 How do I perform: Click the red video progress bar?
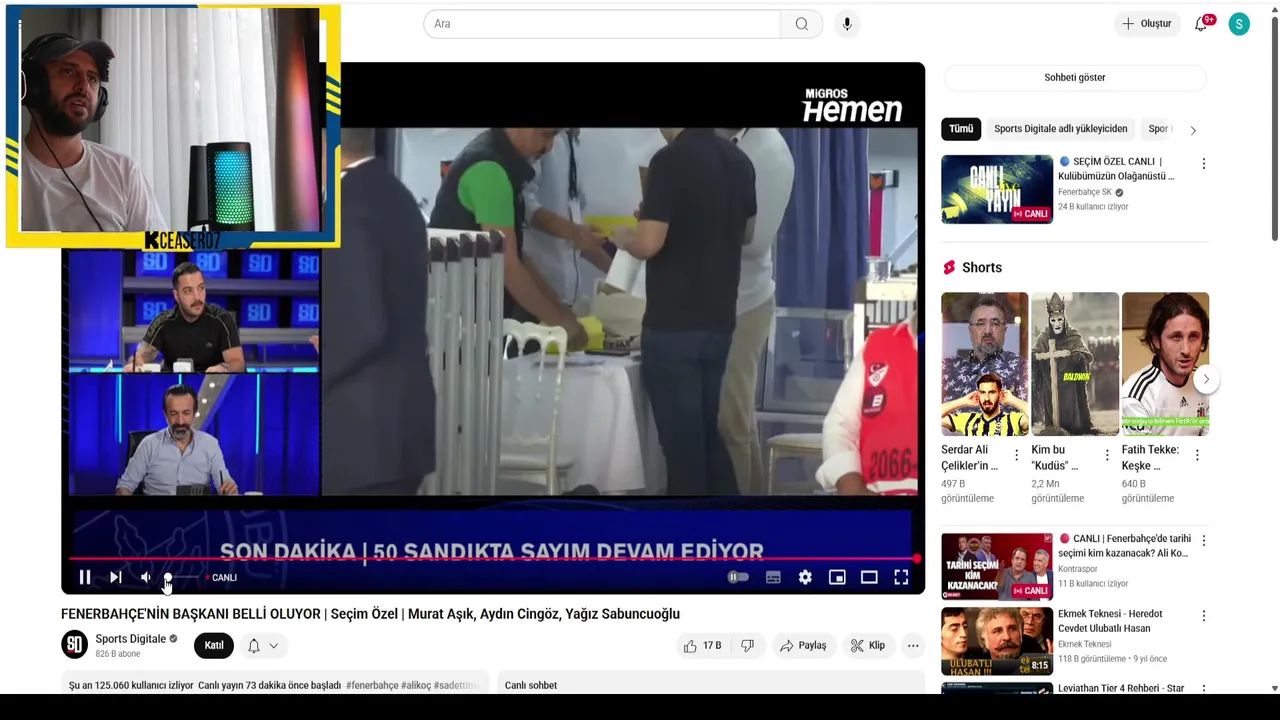click(x=493, y=559)
